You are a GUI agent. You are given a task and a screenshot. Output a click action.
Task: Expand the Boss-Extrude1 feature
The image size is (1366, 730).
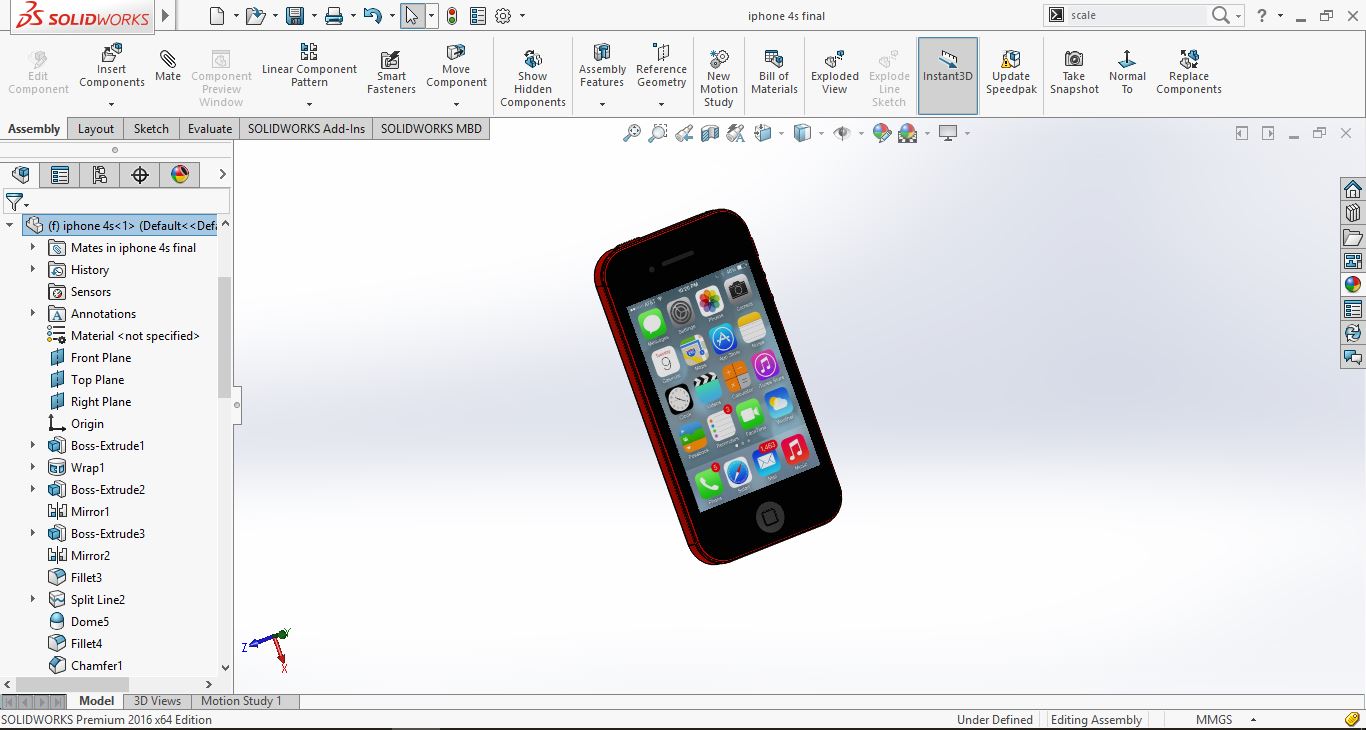(x=33, y=445)
